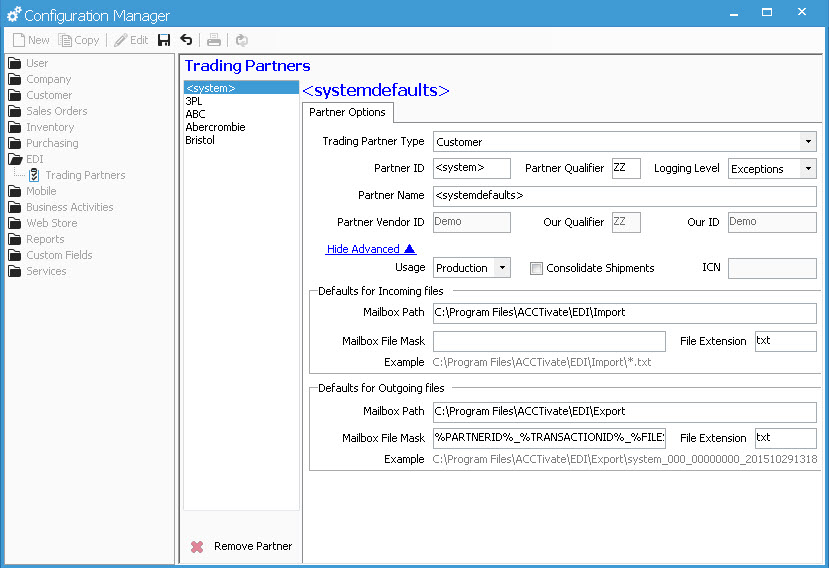
Task: Click the refresh icon in toolbar
Action: pos(242,40)
